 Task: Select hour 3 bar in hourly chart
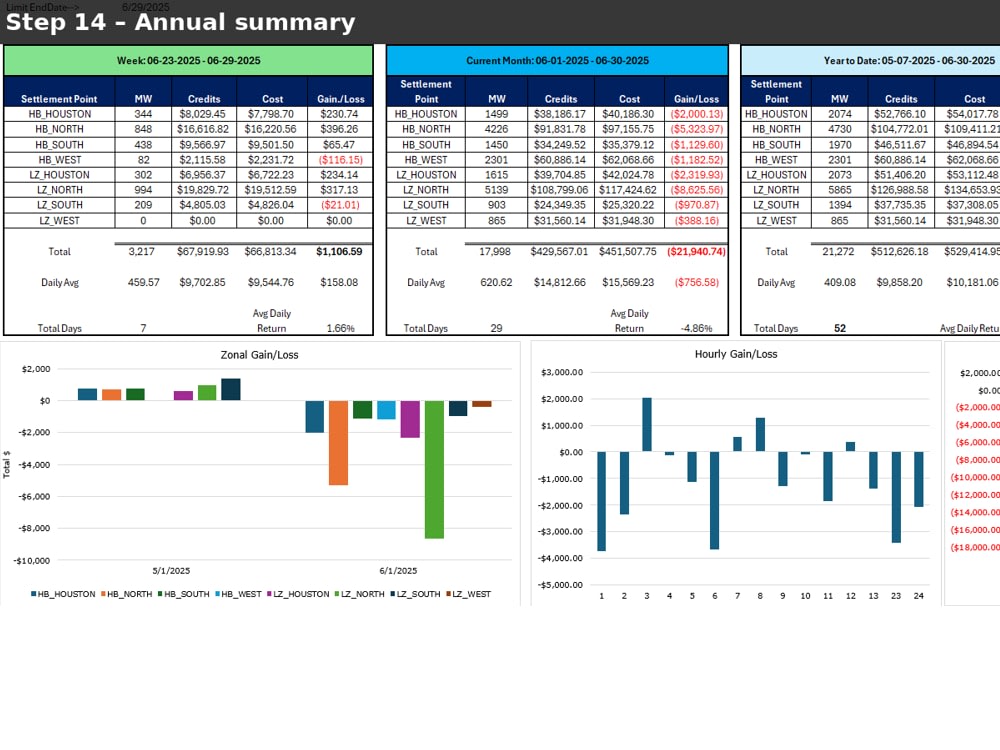647,424
